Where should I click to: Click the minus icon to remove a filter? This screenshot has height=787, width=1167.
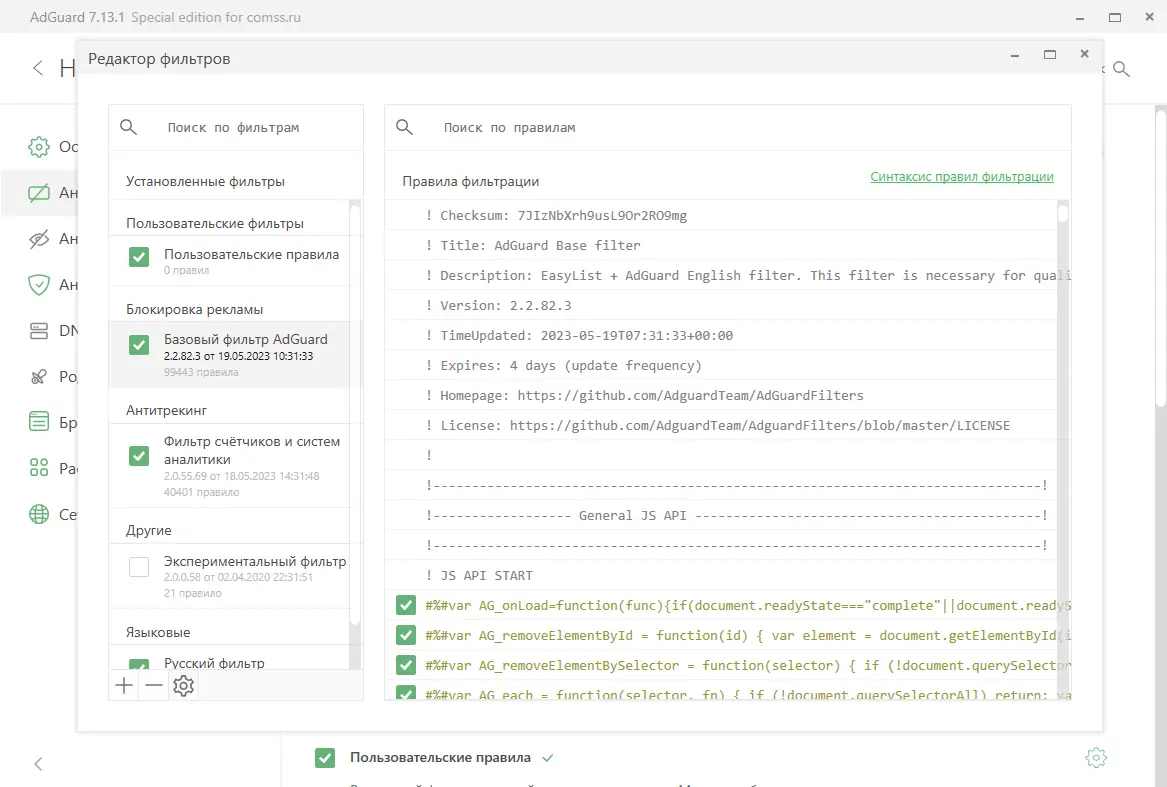pyautogui.click(x=153, y=686)
